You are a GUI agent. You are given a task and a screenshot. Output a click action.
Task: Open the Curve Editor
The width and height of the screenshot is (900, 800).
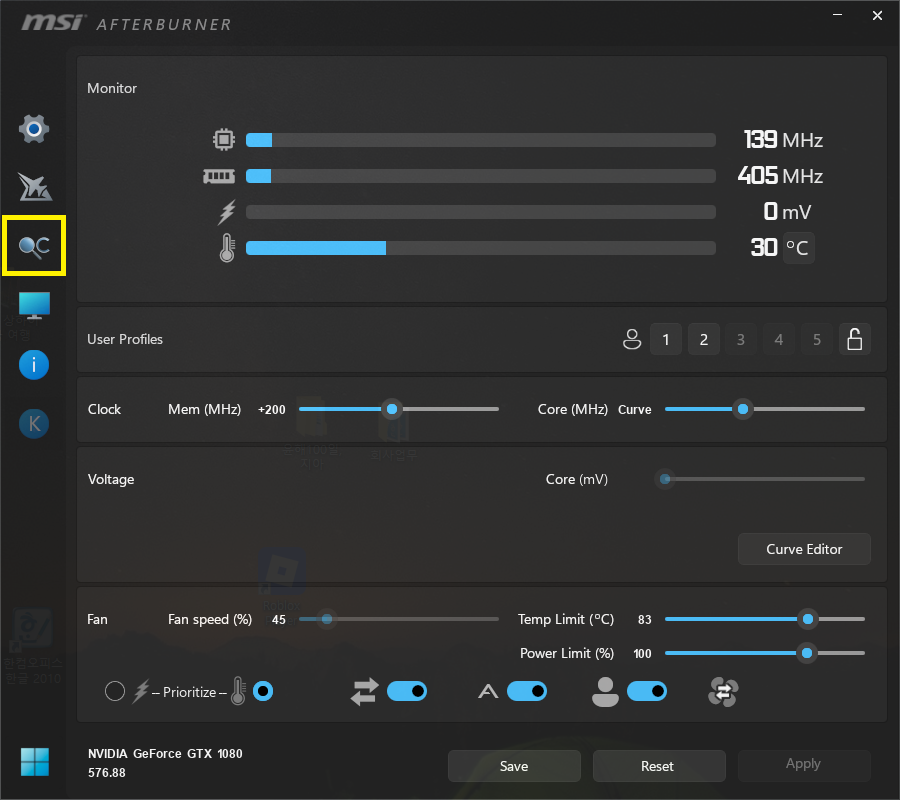pyautogui.click(x=804, y=549)
